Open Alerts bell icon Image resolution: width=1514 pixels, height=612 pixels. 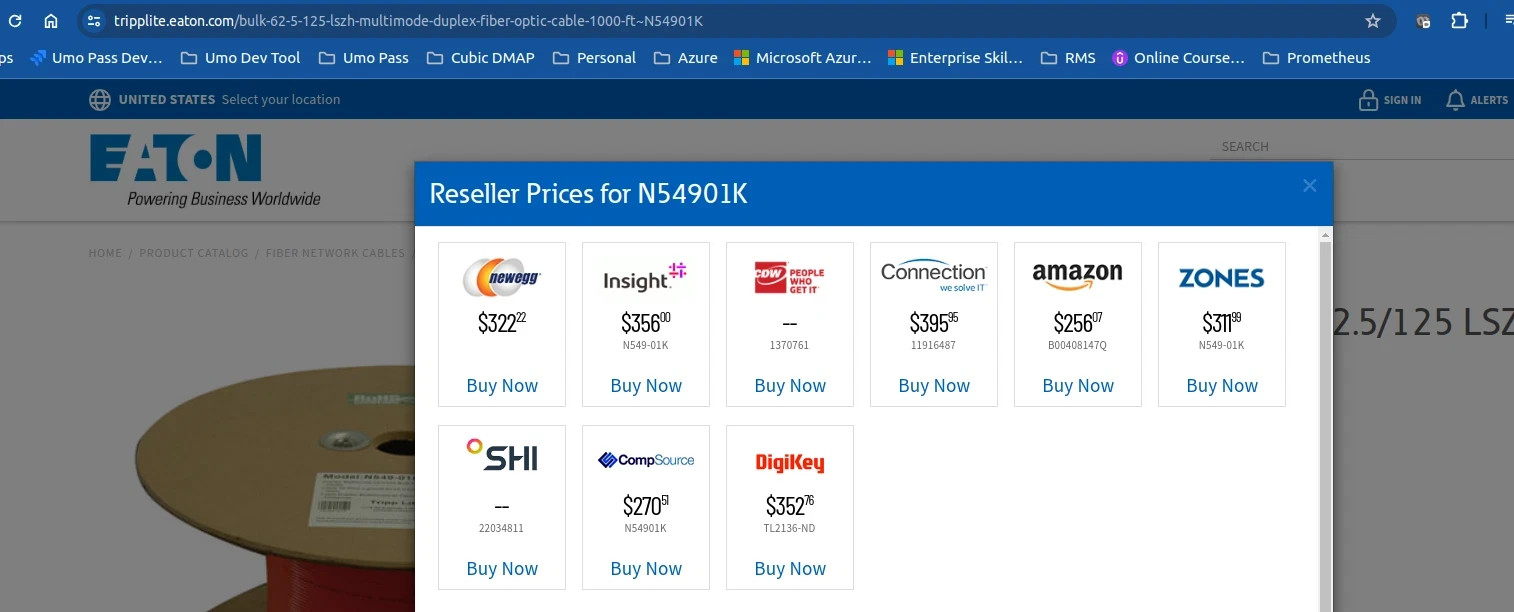point(1456,99)
